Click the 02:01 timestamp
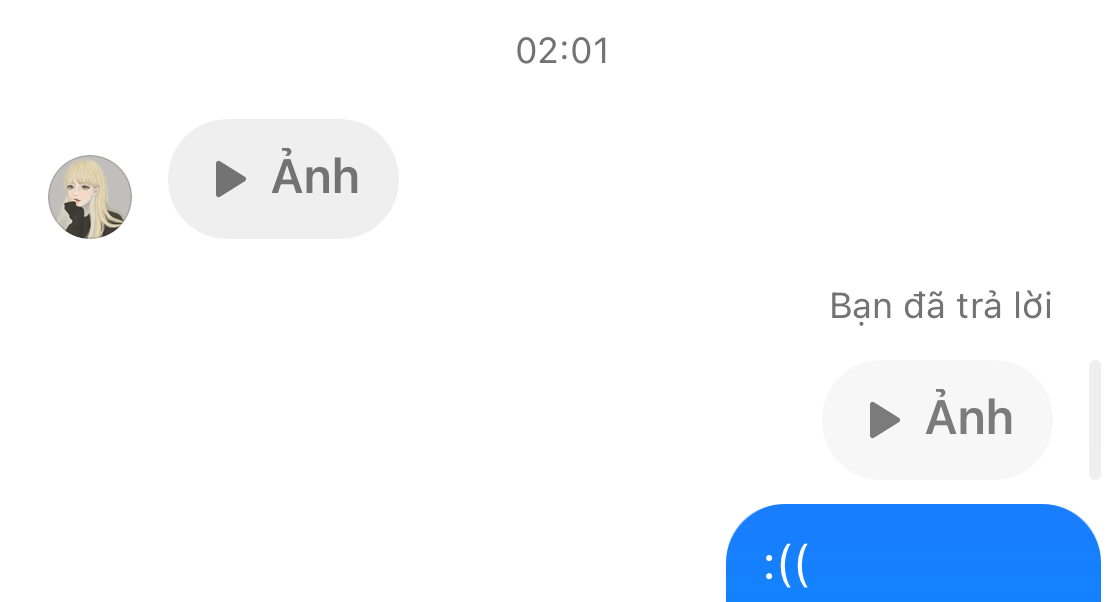The image size is (1118, 602). 563,51
